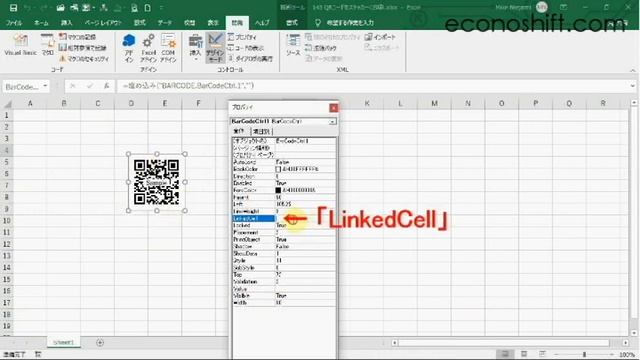Click the lightbulb 'tell me' search box
The width and height of the screenshot is (640, 360).
point(344,22)
